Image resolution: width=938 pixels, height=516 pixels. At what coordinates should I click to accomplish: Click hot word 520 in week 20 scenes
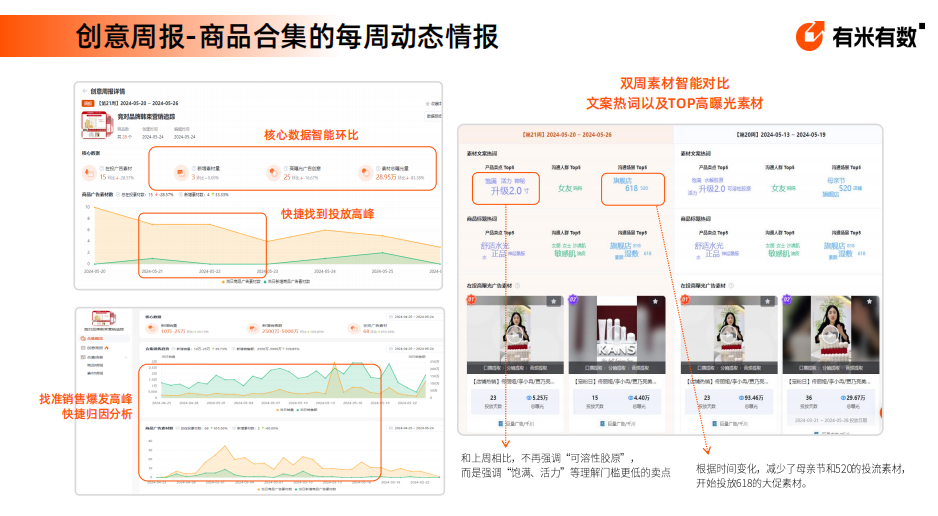click(x=845, y=188)
